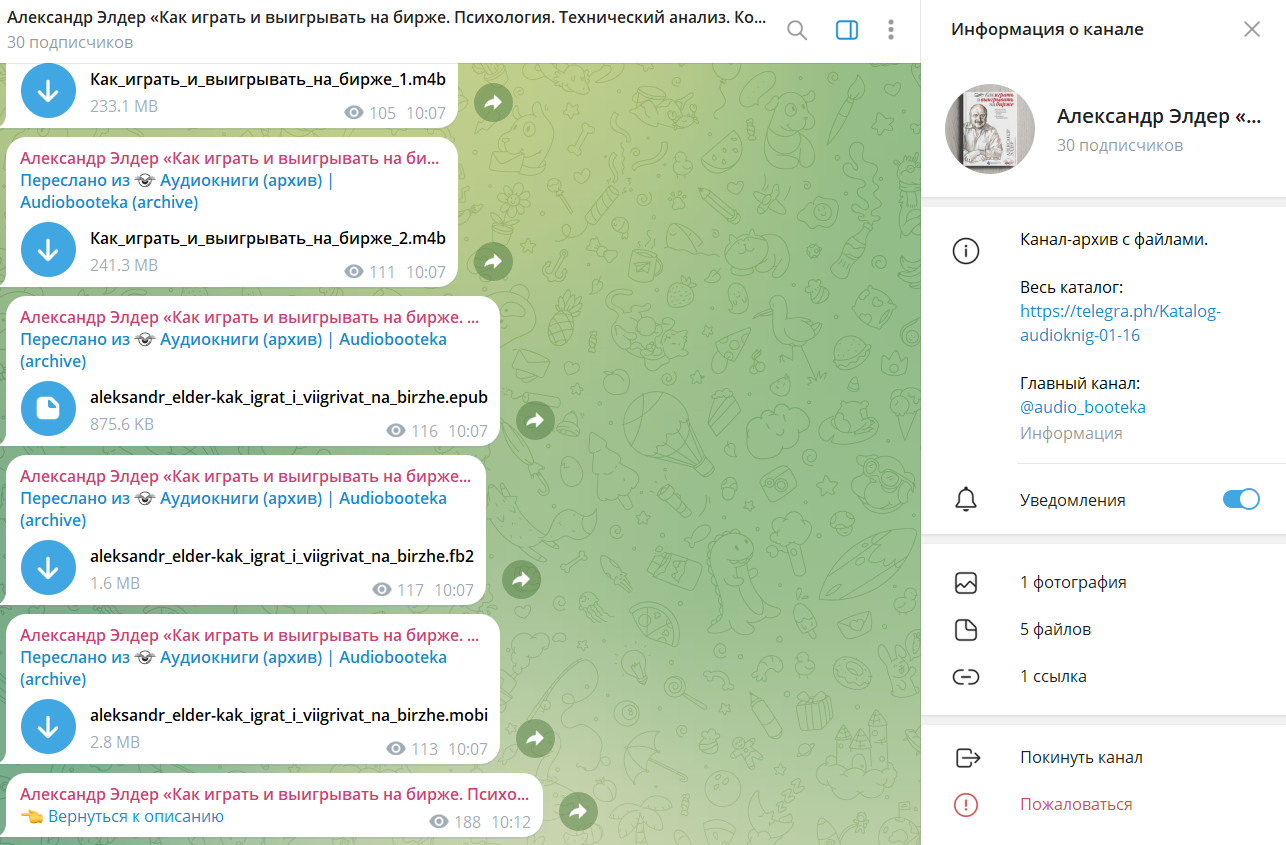
Task: Click 'Переслано из' source above fb2 file
Action: click(x=233, y=509)
